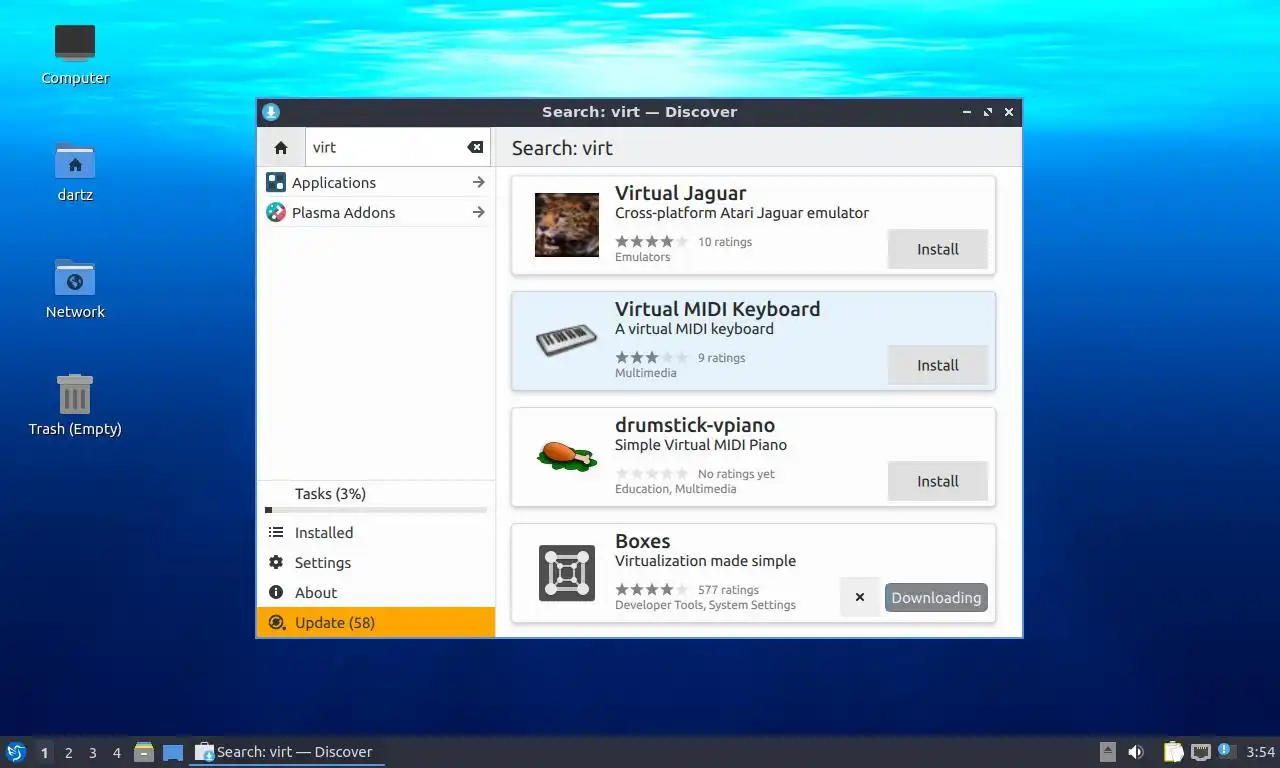Click the Applications category icon
1280x768 pixels.
click(276, 182)
